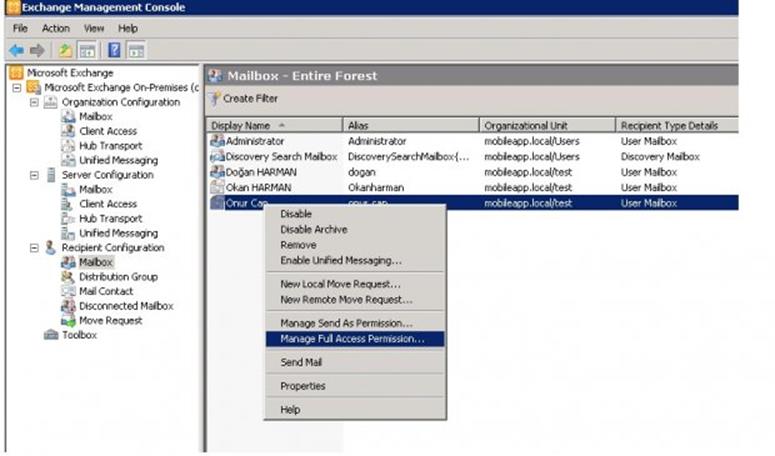Select Mailbox under Server Configuration

pos(96,189)
